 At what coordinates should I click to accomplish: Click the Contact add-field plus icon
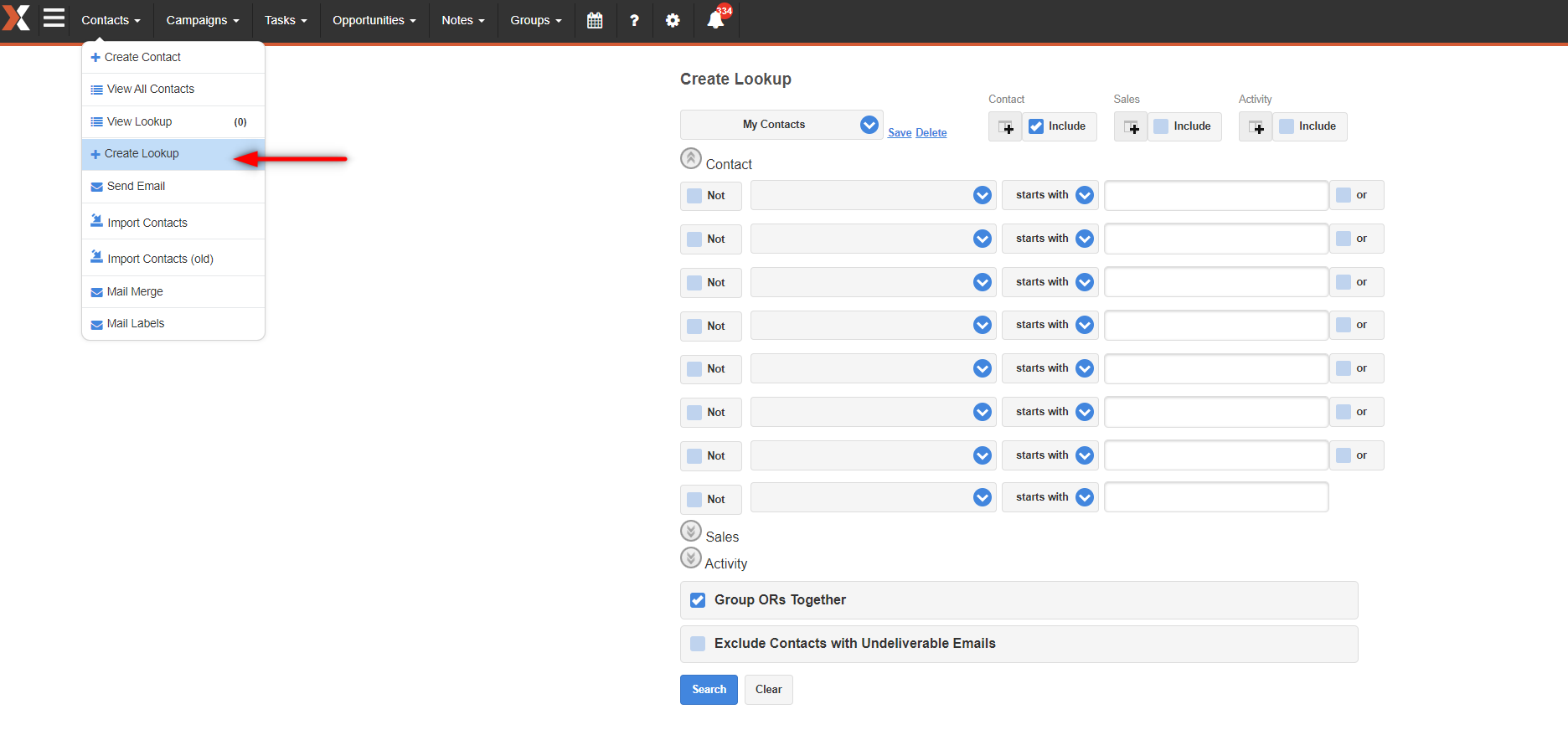tap(1005, 127)
